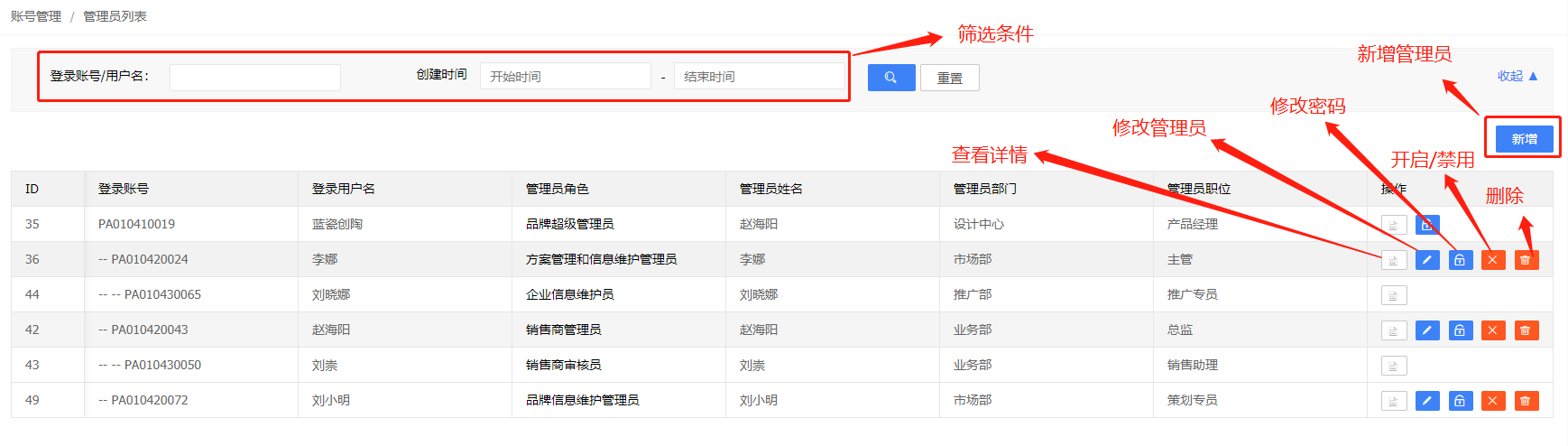View details for admin 李娜 (ID 36)
This screenshot has width=1568, height=446.
pyautogui.click(x=1394, y=260)
